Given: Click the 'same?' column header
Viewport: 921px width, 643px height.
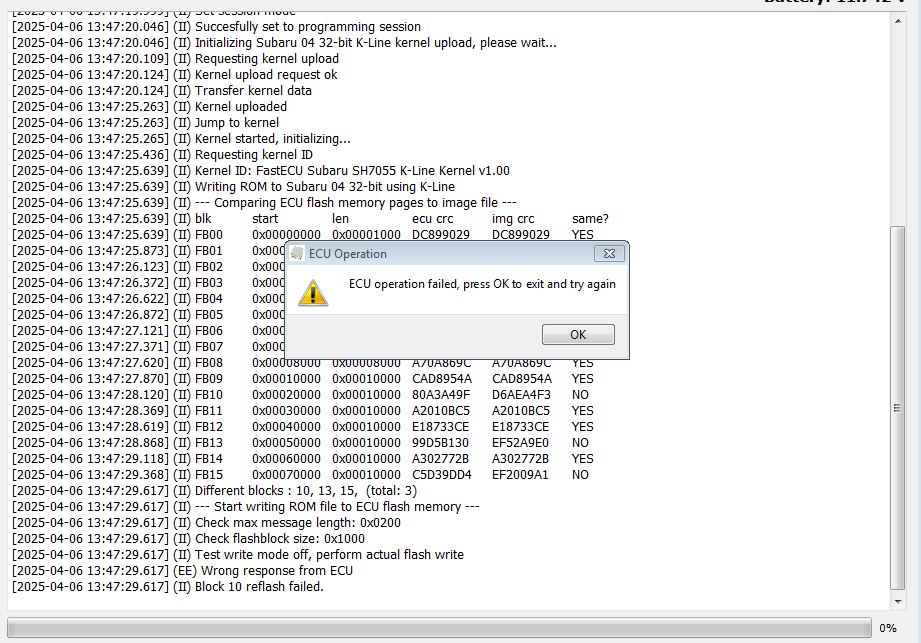Looking at the screenshot, I should tap(590, 218).
